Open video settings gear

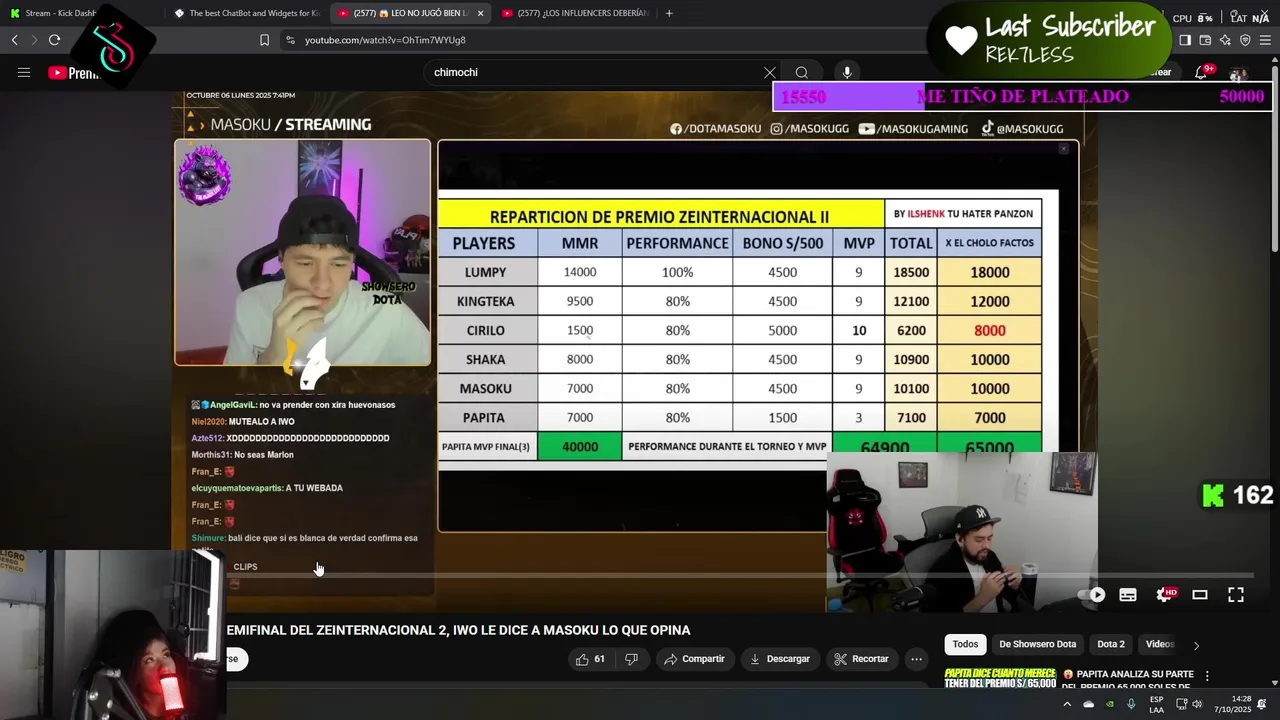[1164, 594]
